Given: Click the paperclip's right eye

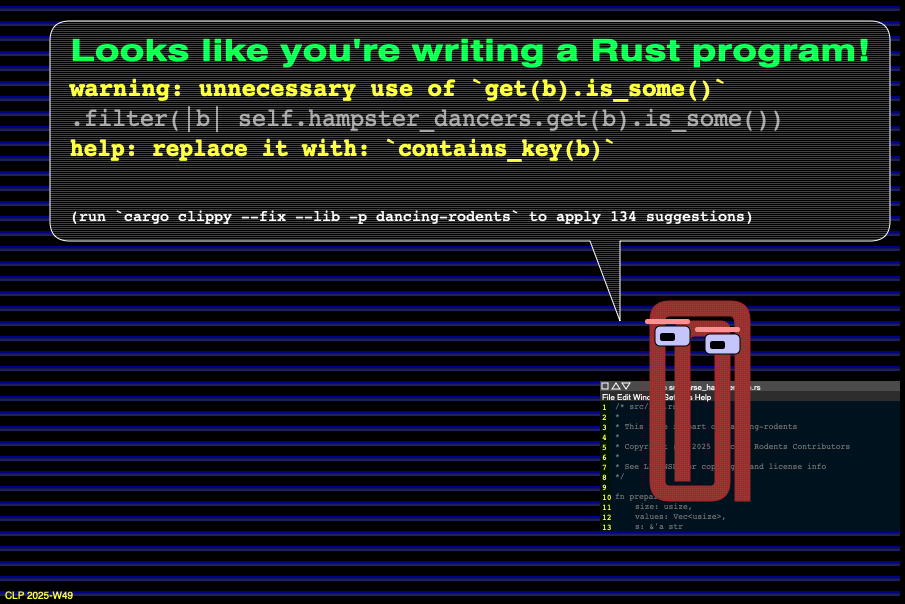Looking at the screenshot, I should 720,344.
